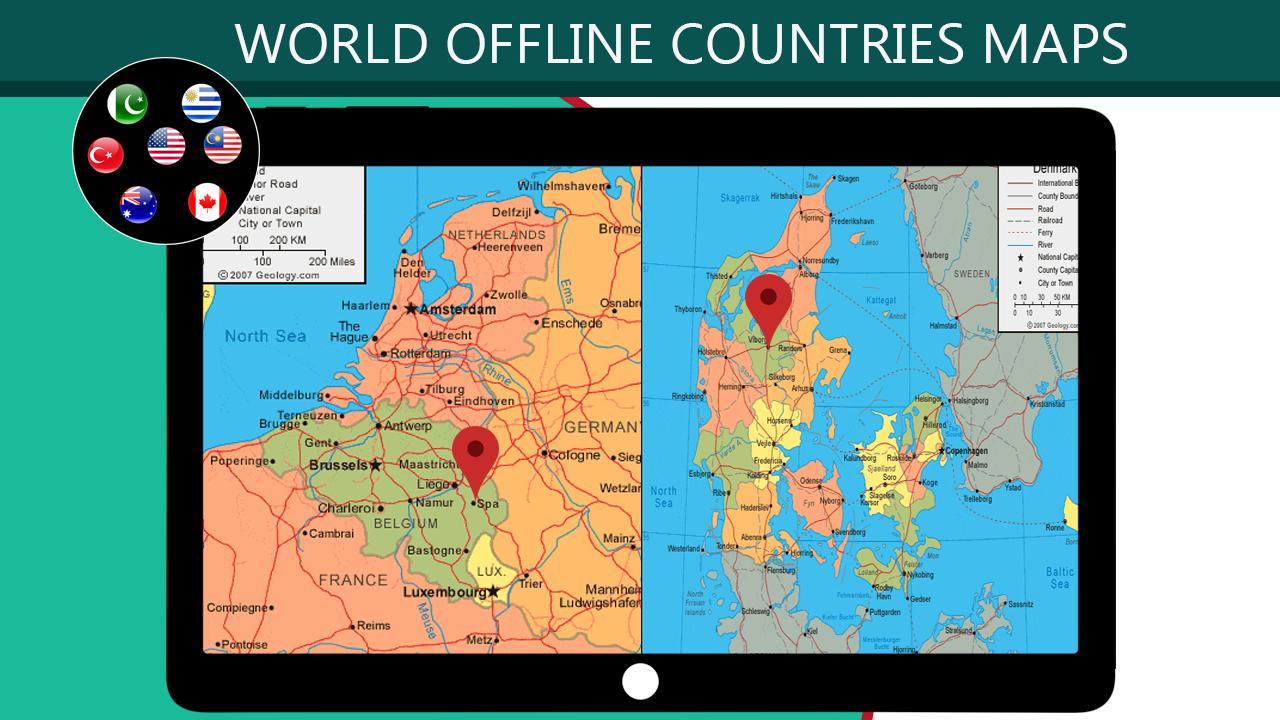
Task: Select the Odense label on Denmark map
Action: (810, 481)
